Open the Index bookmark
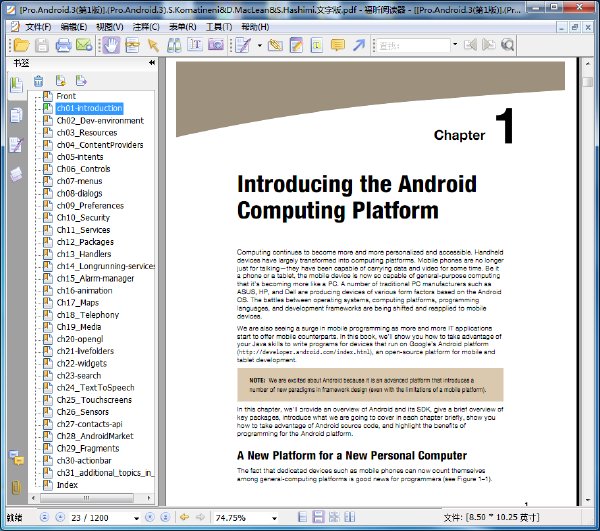The height and width of the screenshot is (531, 600). [67, 485]
